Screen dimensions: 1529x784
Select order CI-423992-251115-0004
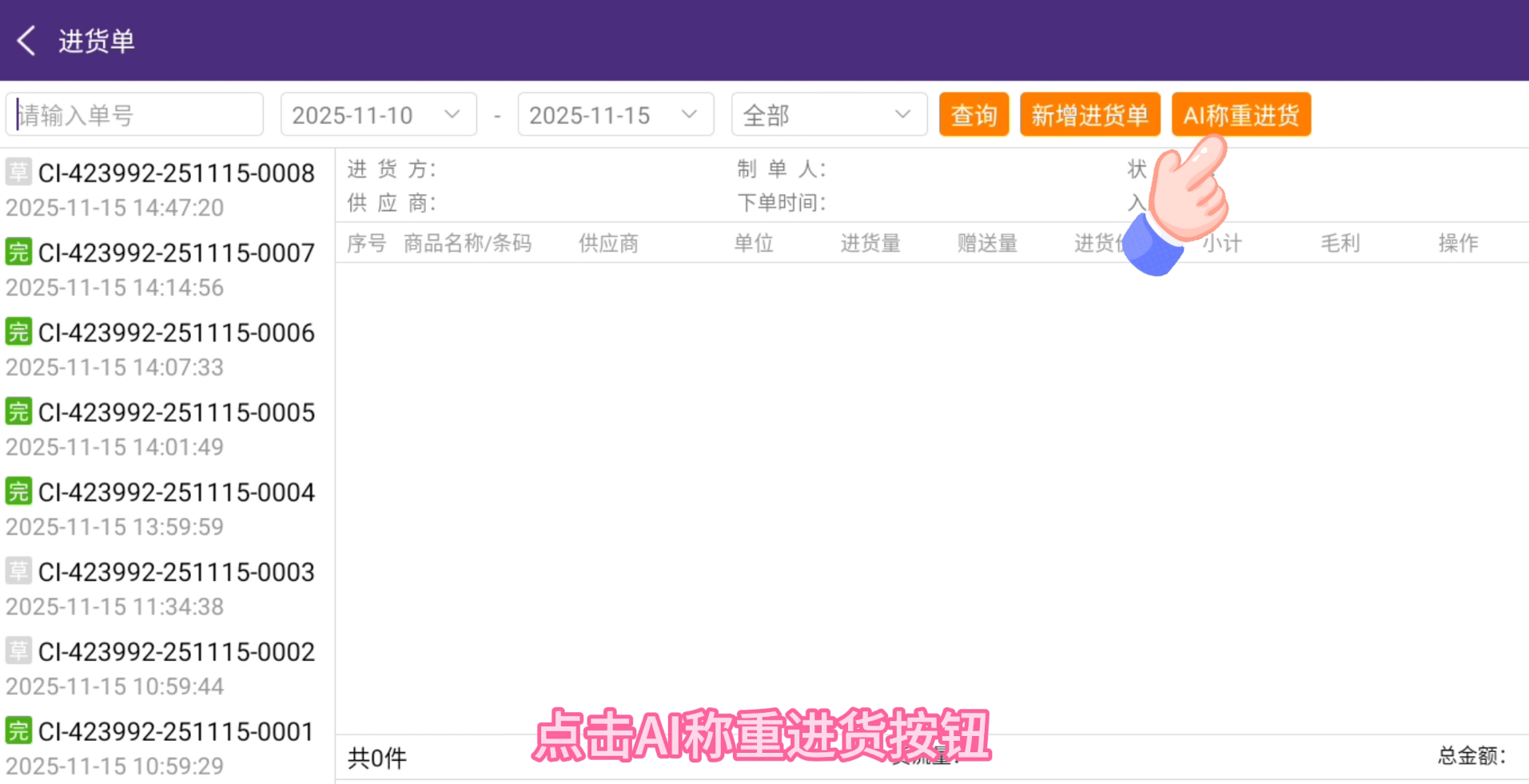[176, 492]
